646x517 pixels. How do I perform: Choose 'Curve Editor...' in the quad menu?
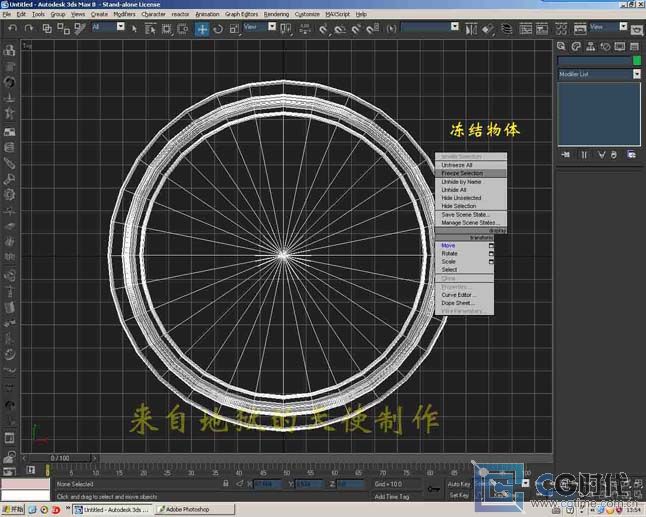tap(464, 295)
